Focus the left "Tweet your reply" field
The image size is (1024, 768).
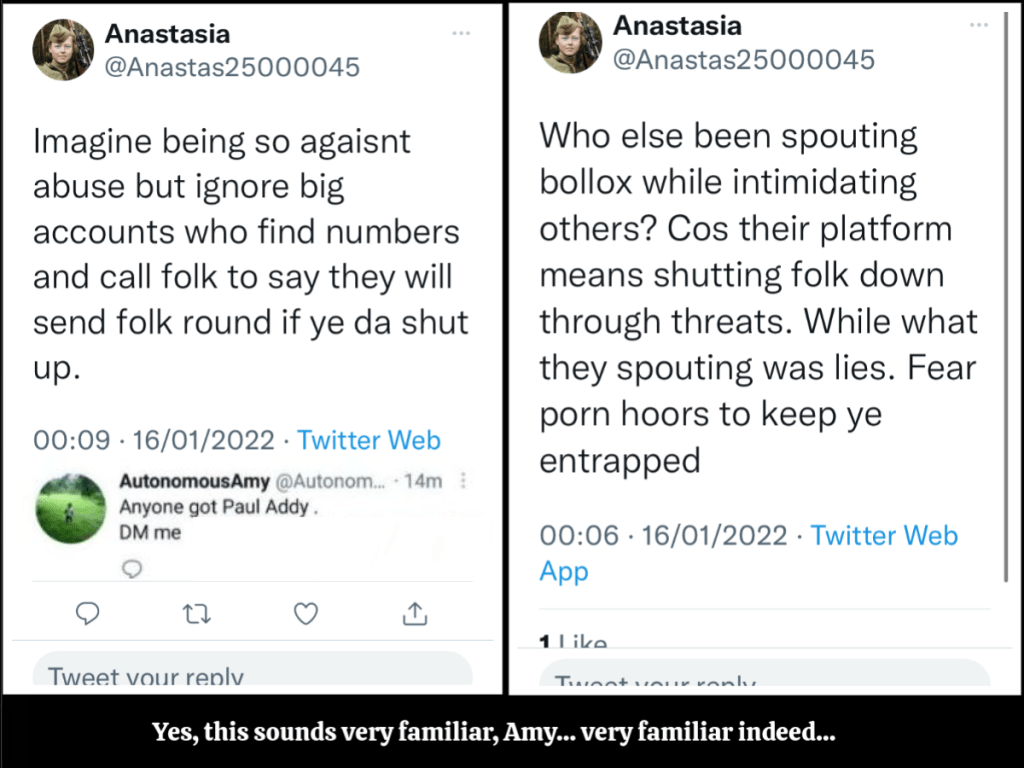tap(252, 674)
